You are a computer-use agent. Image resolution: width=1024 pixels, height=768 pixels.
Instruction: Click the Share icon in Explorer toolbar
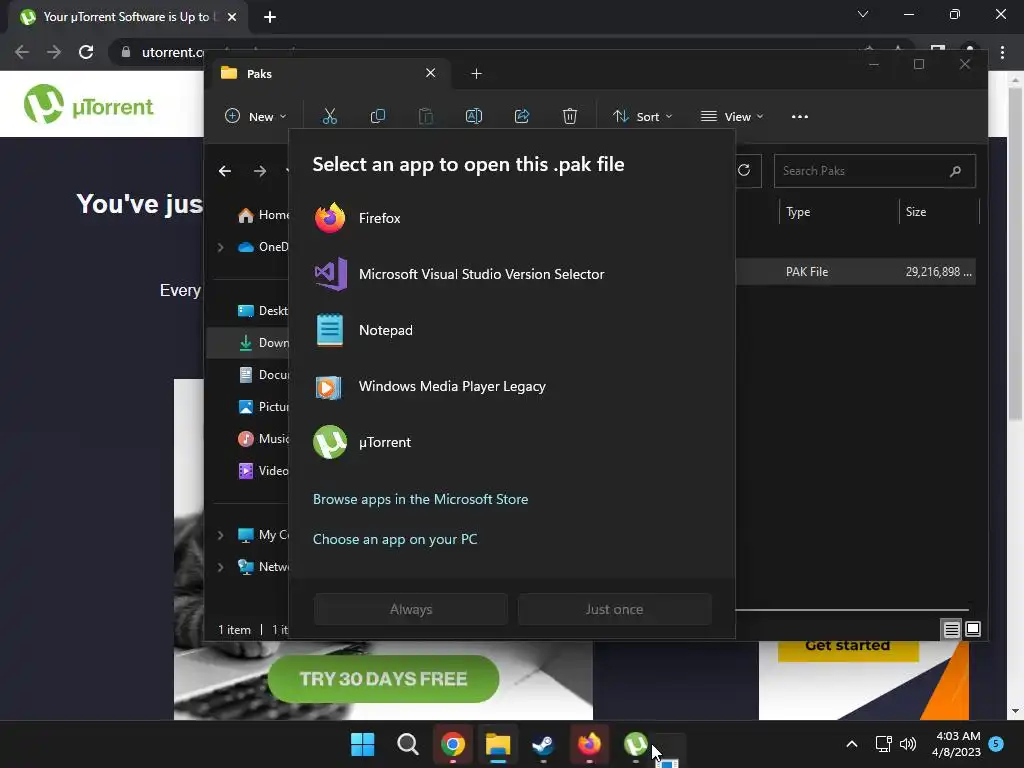(522, 116)
